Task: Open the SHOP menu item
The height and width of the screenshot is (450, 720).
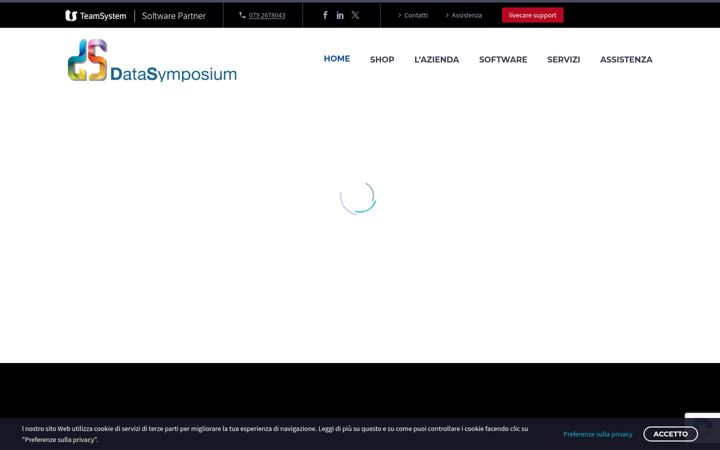Action: point(382,60)
